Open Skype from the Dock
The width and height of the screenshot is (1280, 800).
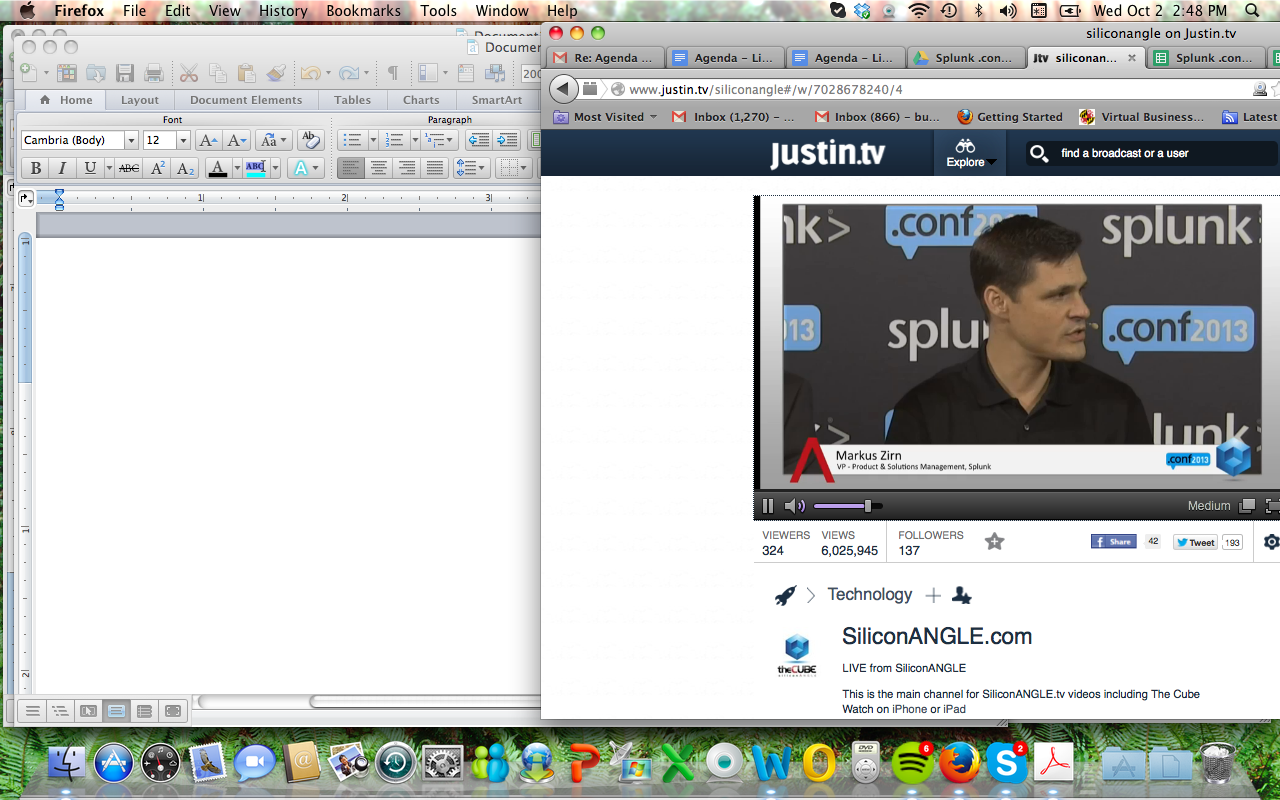[1007, 764]
